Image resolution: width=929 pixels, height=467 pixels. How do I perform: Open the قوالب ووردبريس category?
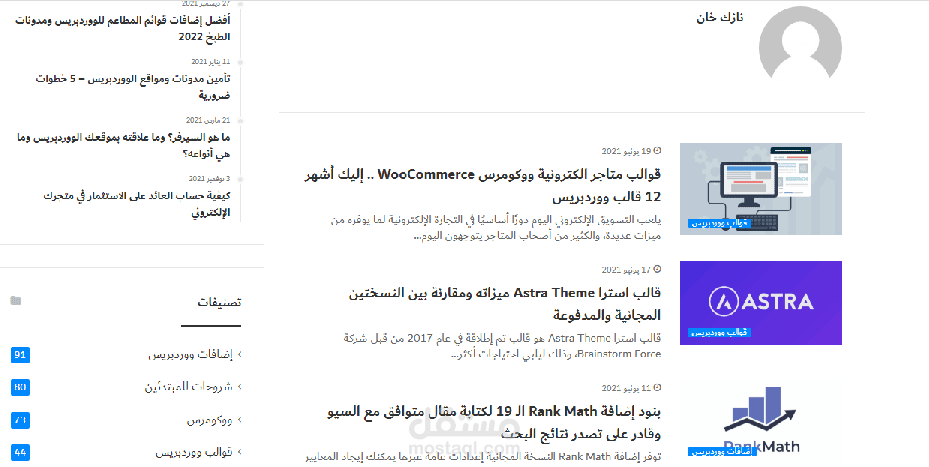194,452
